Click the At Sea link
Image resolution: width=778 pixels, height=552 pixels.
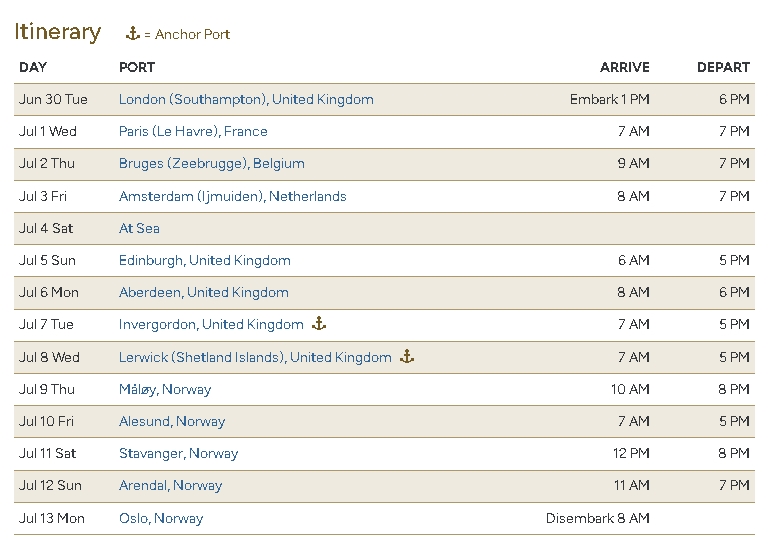(x=139, y=228)
